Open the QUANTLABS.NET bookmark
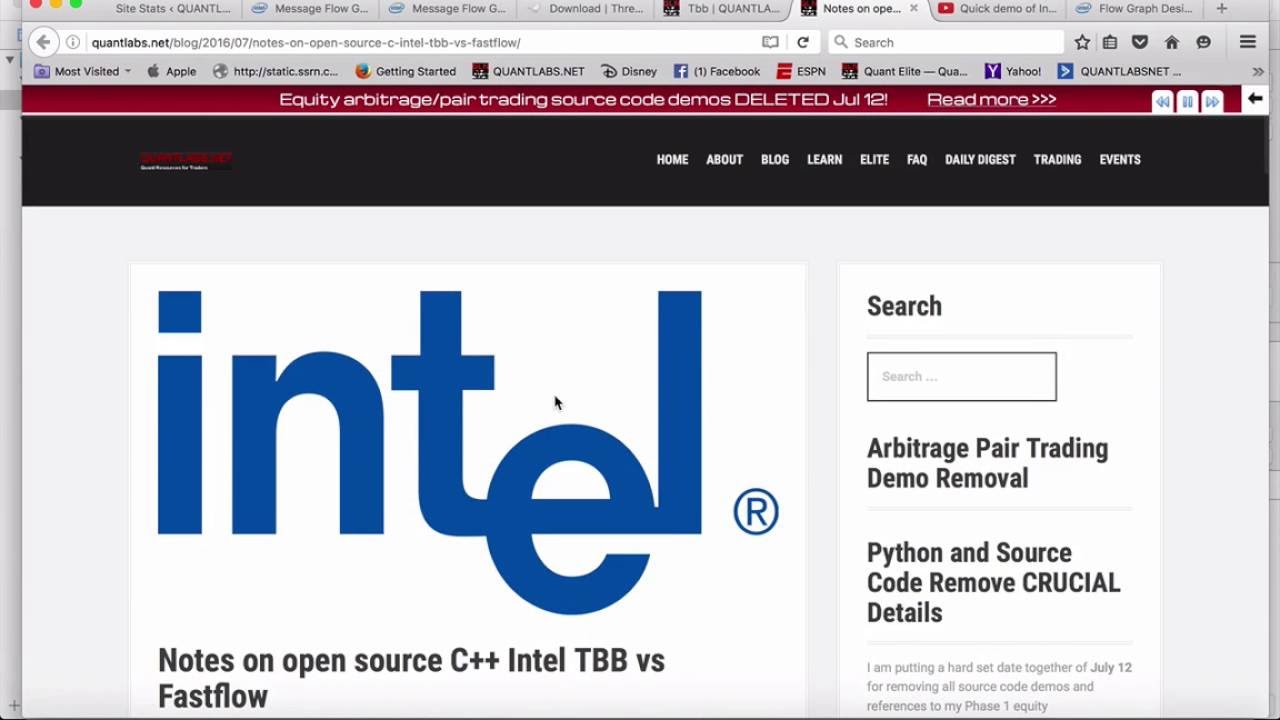This screenshot has height=720, width=1280. 528,71
